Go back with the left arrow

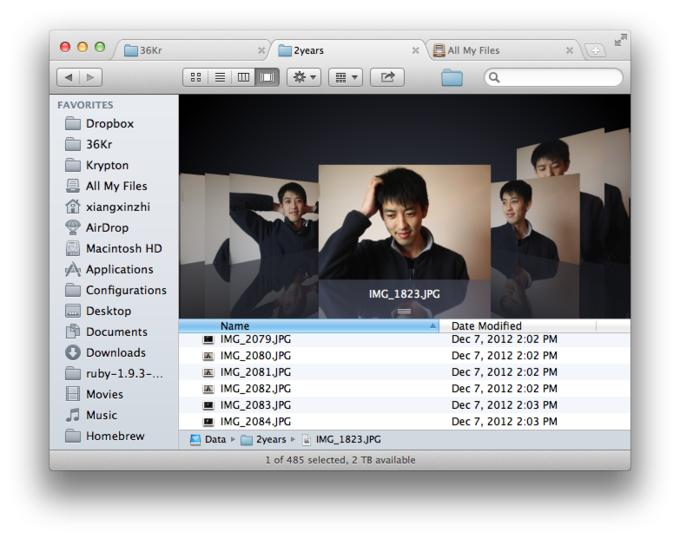[x=68, y=78]
